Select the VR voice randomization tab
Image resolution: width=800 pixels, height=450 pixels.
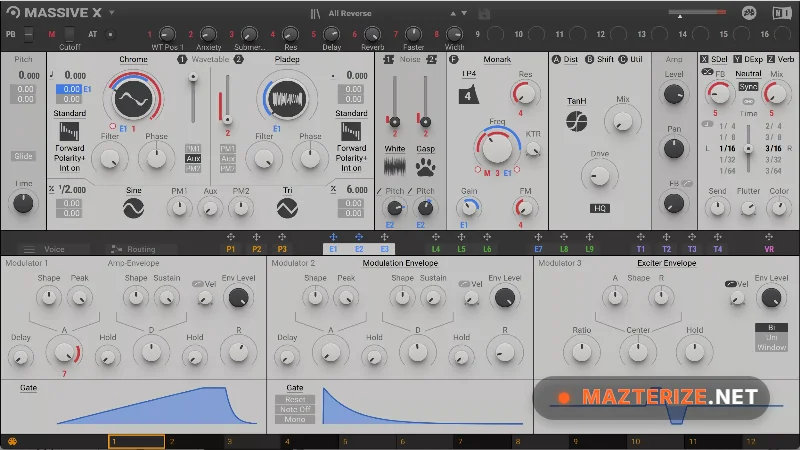pyautogui.click(x=769, y=249)
